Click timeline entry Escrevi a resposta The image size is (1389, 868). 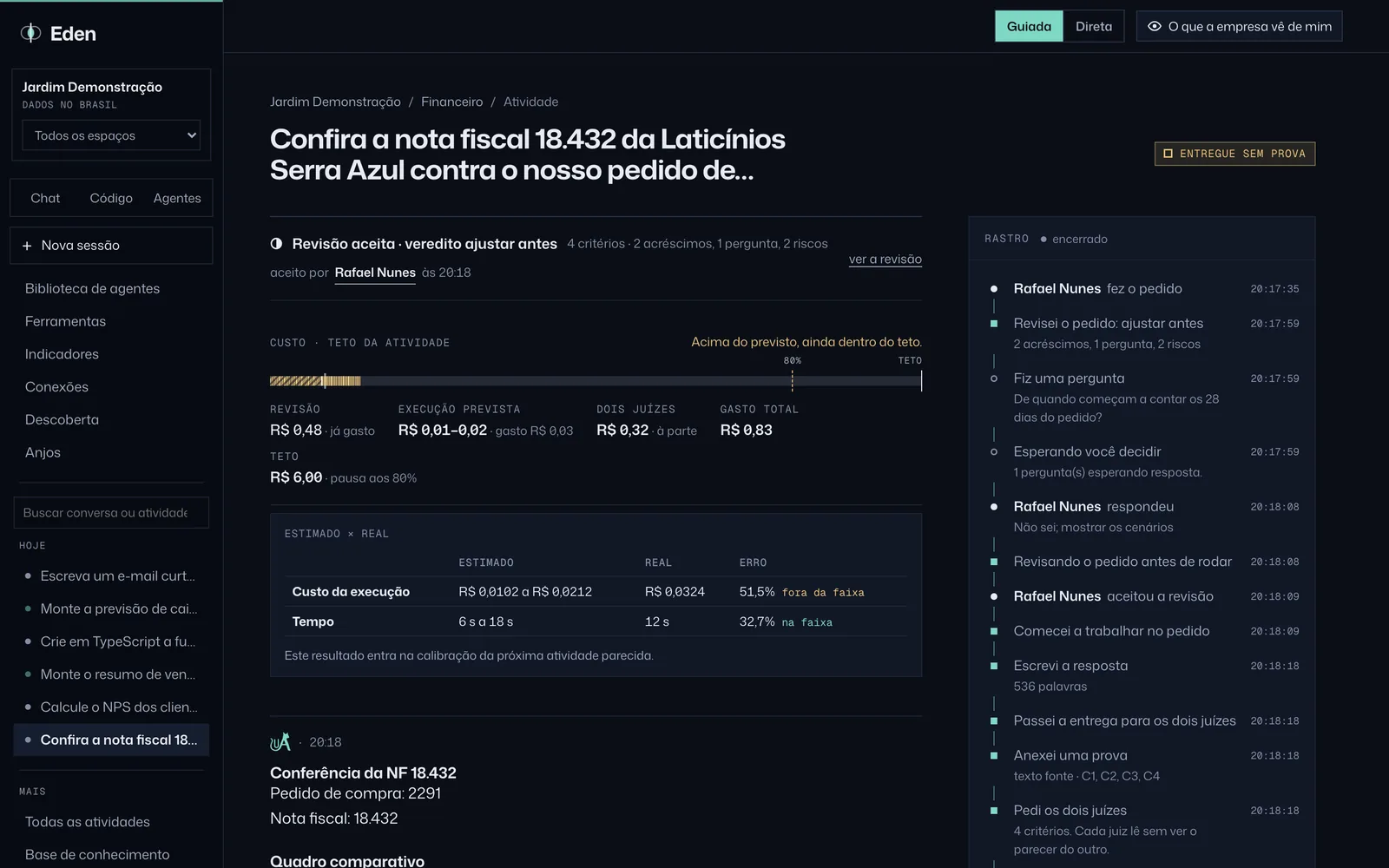[x=1070, y=666]
